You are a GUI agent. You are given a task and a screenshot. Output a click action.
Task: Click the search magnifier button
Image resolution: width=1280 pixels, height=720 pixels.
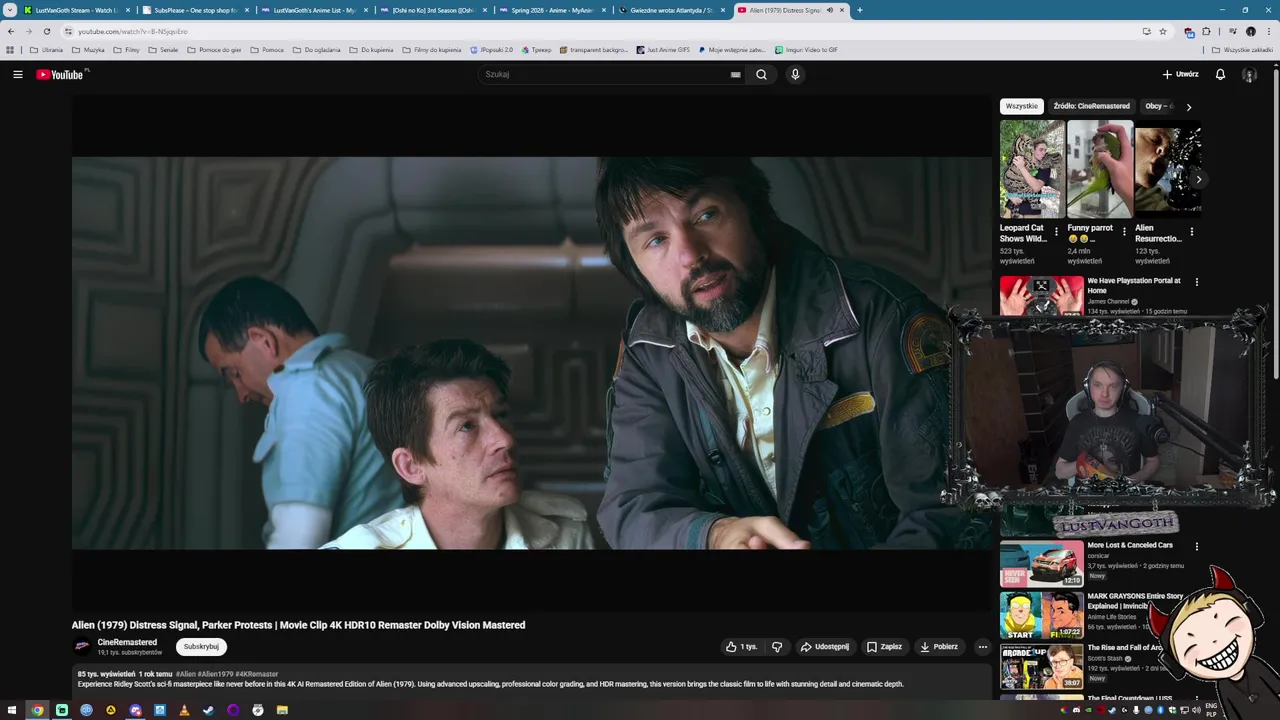click(761, 74)
